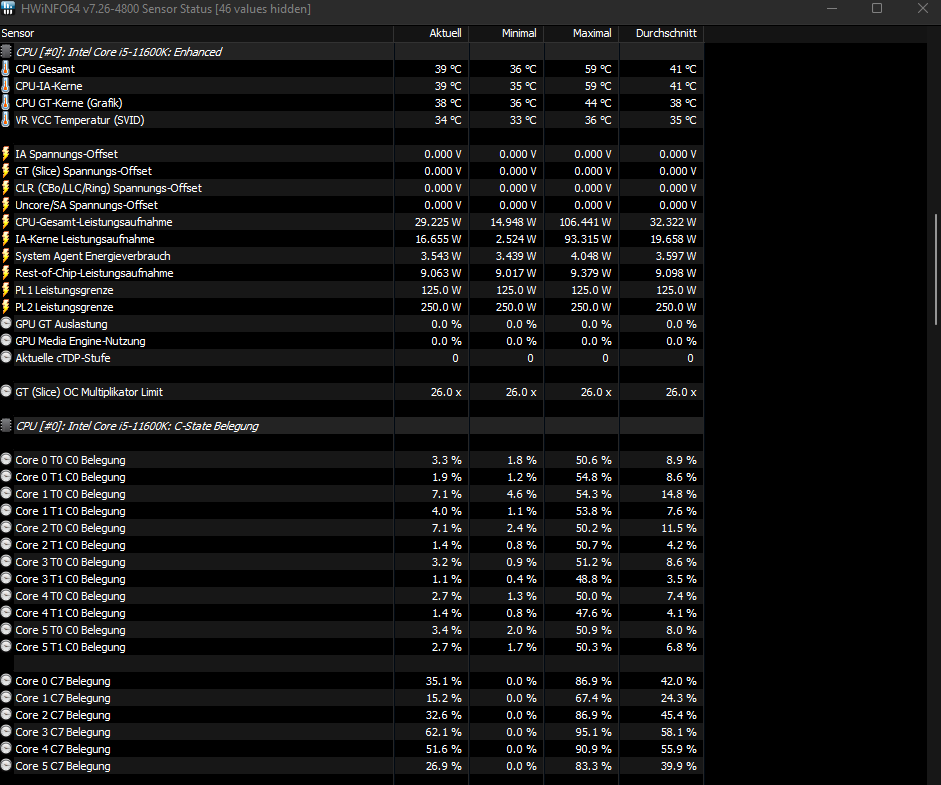
Task: Select 'Core 1 T0 C0 Belegung' row label
Action: 70,494
